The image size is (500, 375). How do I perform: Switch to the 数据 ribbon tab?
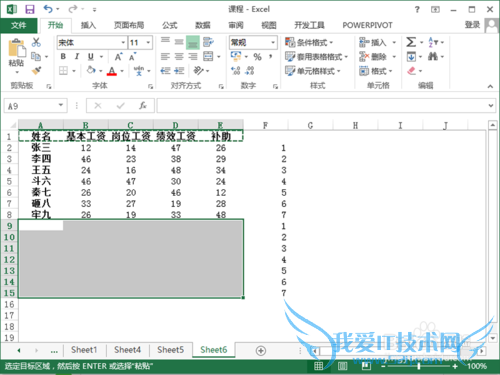tap(203, 25)
